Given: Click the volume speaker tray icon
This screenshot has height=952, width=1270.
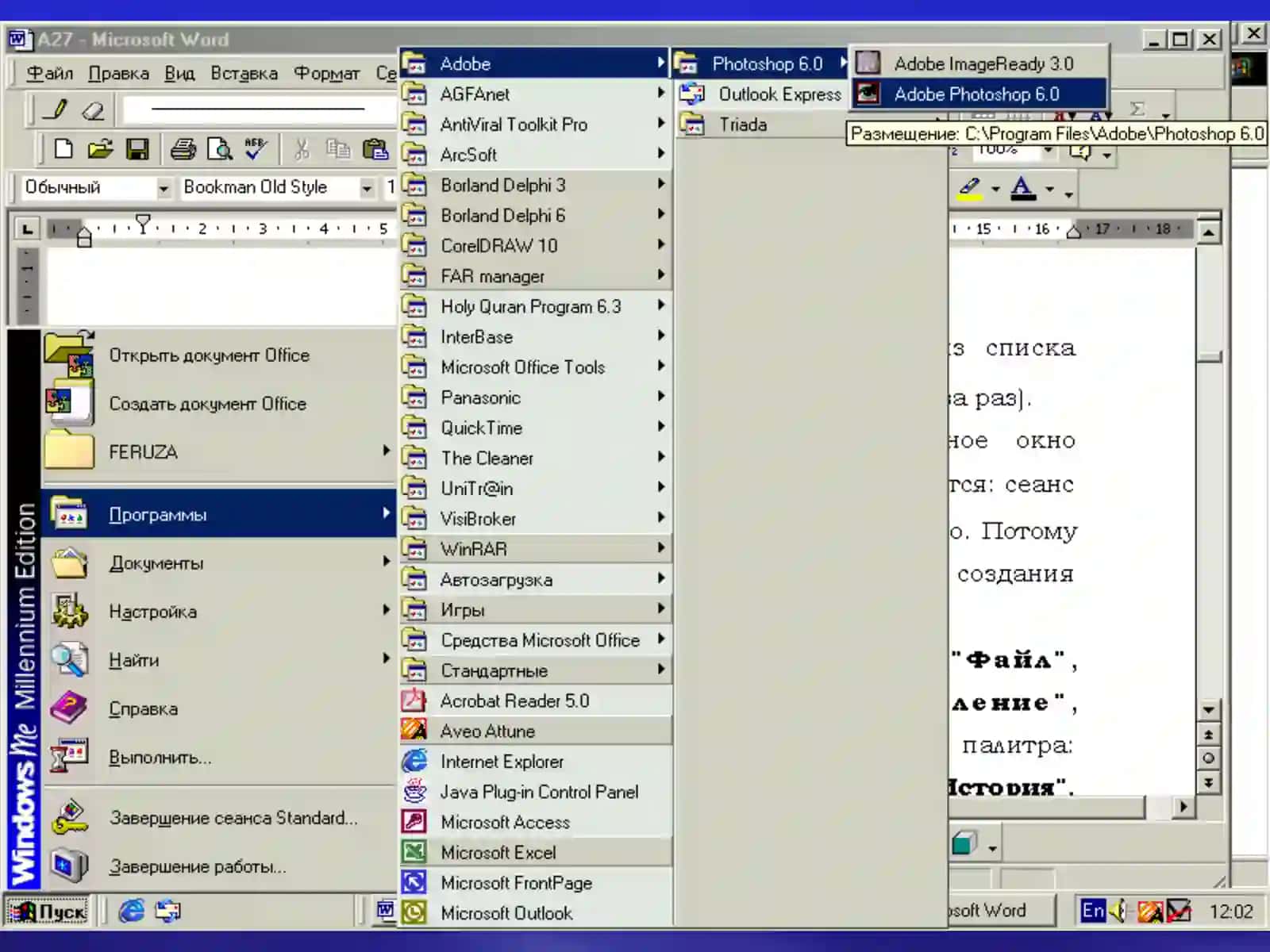Looking at the screenshot, I should pyautogui.click(x=1118, y=911).
